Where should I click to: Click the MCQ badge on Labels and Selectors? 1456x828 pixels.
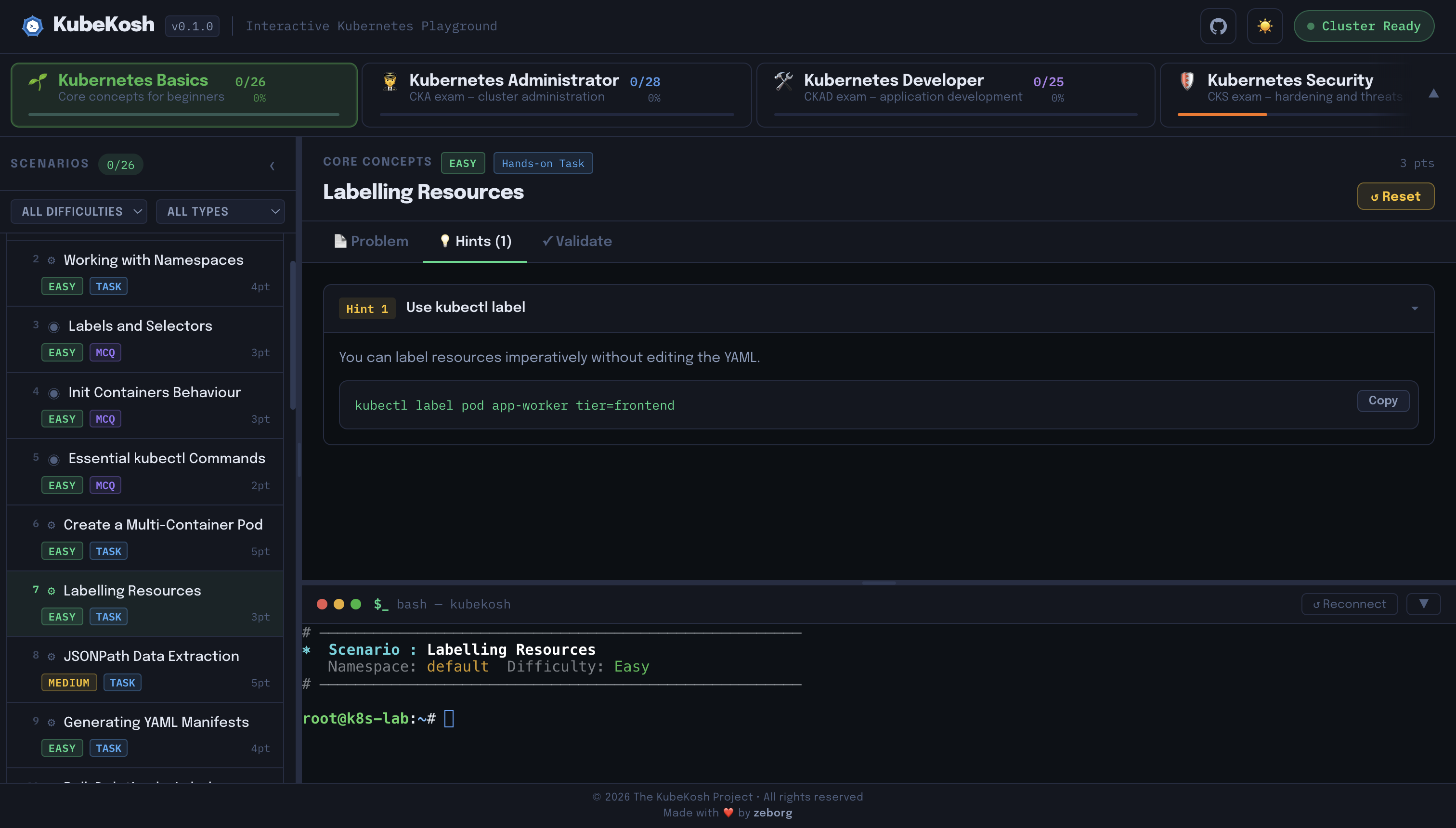105,352
